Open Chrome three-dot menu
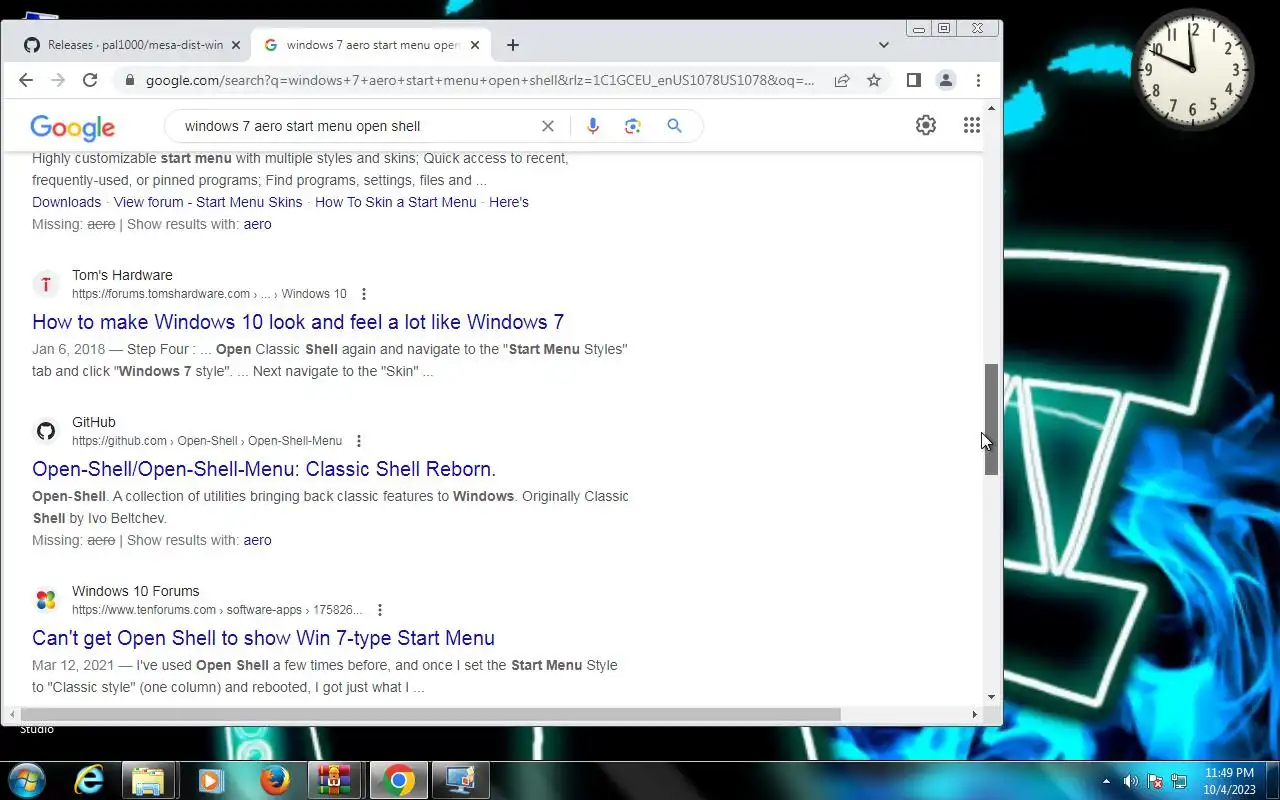The image size is (1280, 800). (978, 80)
